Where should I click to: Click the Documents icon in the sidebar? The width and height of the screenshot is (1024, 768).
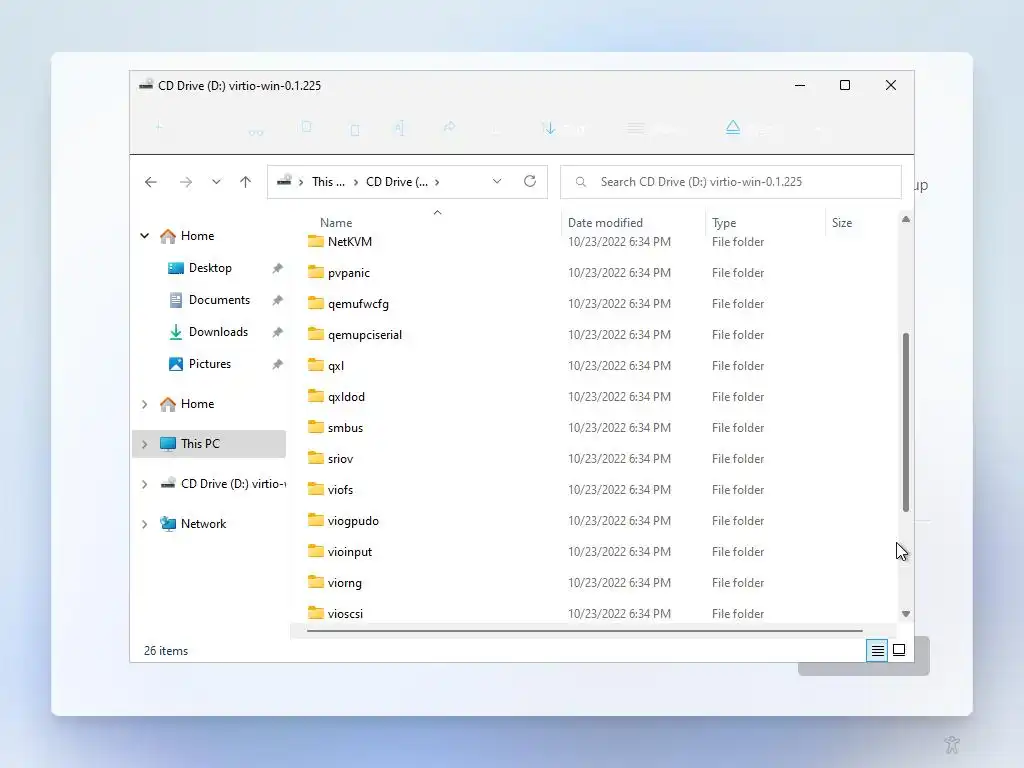click(176, 300)
